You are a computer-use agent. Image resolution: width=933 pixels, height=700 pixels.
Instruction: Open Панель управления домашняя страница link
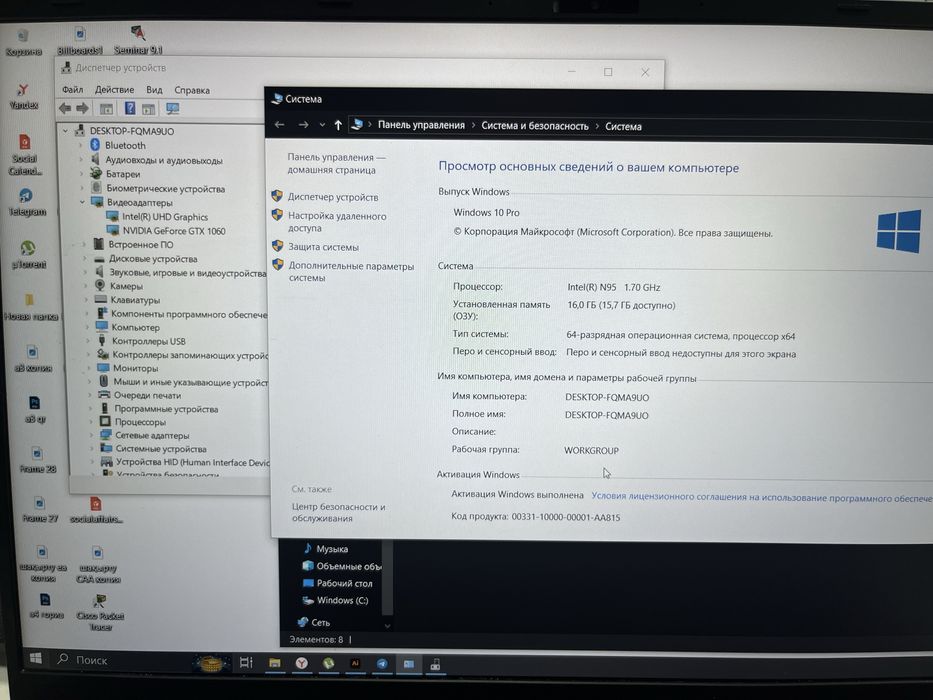pyautogui.click(x=336, y=163)
